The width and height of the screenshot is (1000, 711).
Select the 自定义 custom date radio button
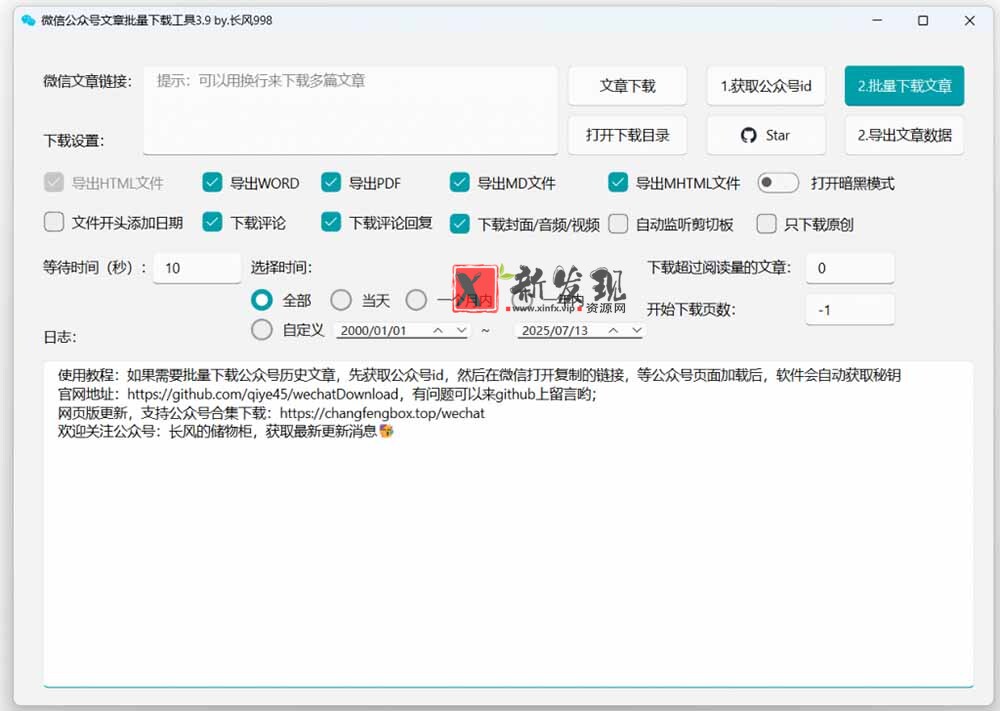point(261,330)
